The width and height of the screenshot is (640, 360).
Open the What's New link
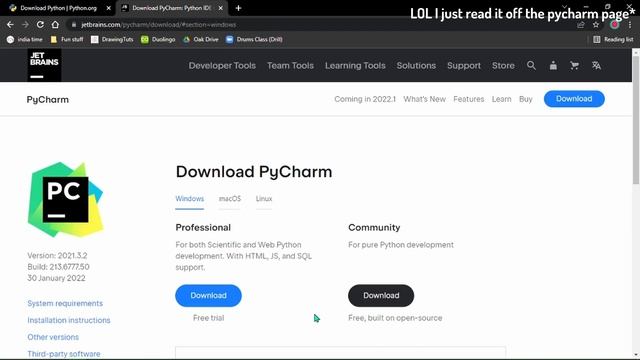pos(424,99)
